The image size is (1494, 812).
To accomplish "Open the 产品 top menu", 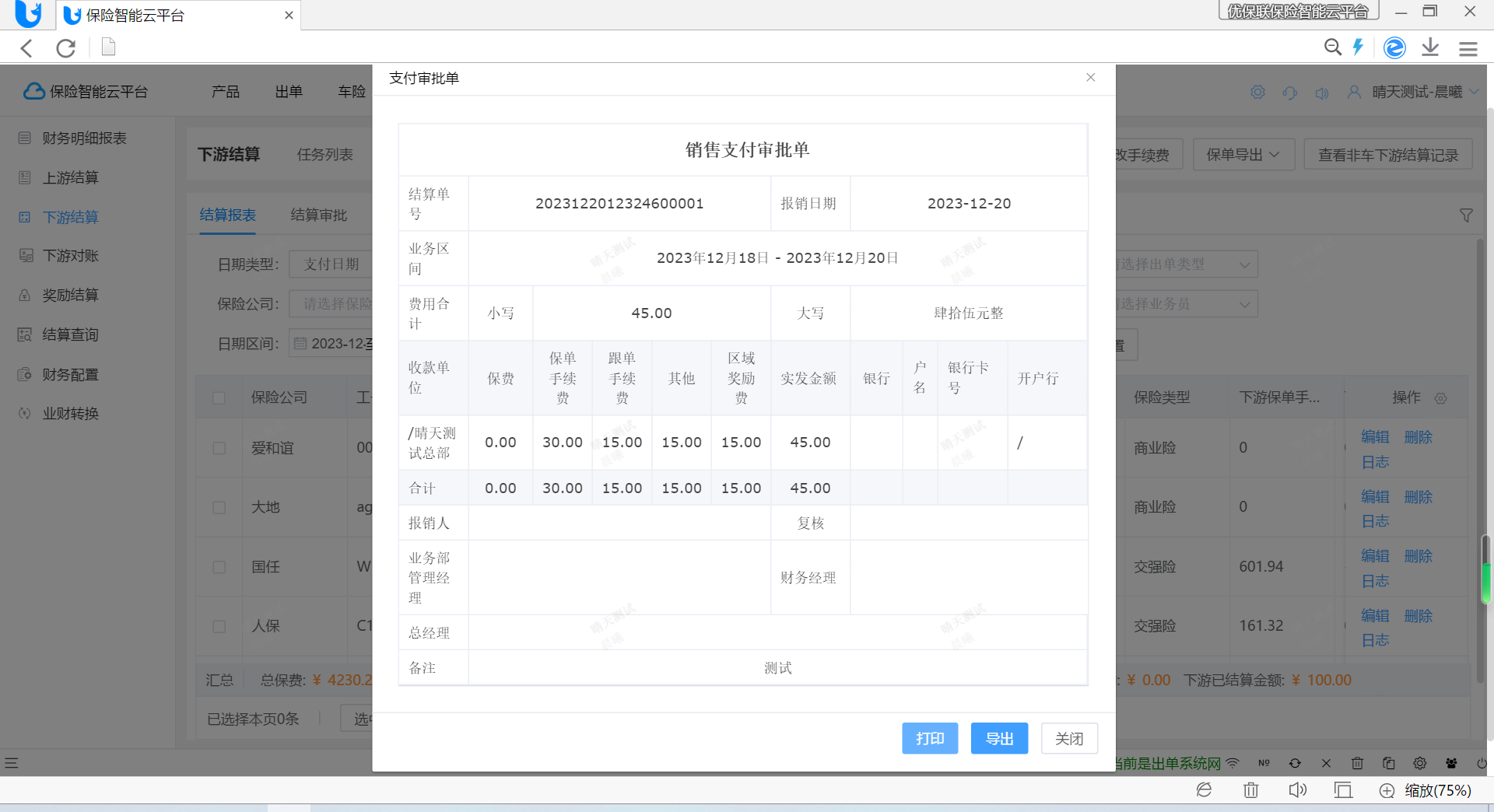I will [x=226, y=92].
